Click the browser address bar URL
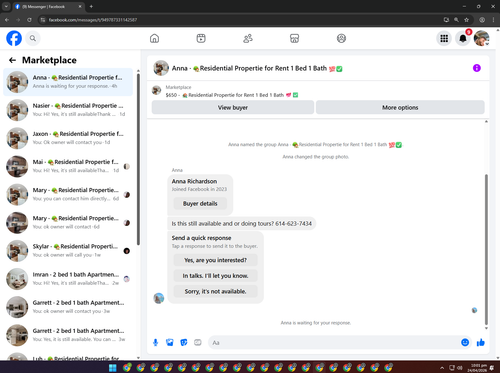500x373 pixels. click(93, 20)
